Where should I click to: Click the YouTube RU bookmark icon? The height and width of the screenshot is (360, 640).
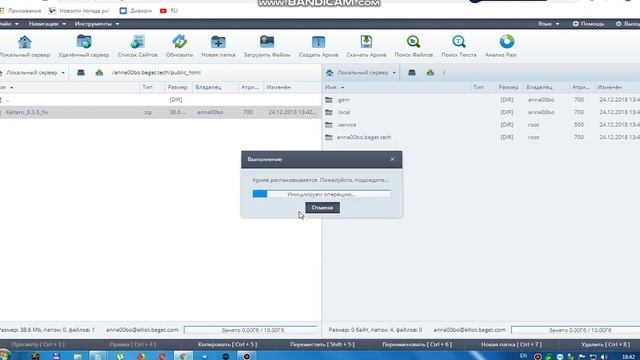tap(163, 11)
